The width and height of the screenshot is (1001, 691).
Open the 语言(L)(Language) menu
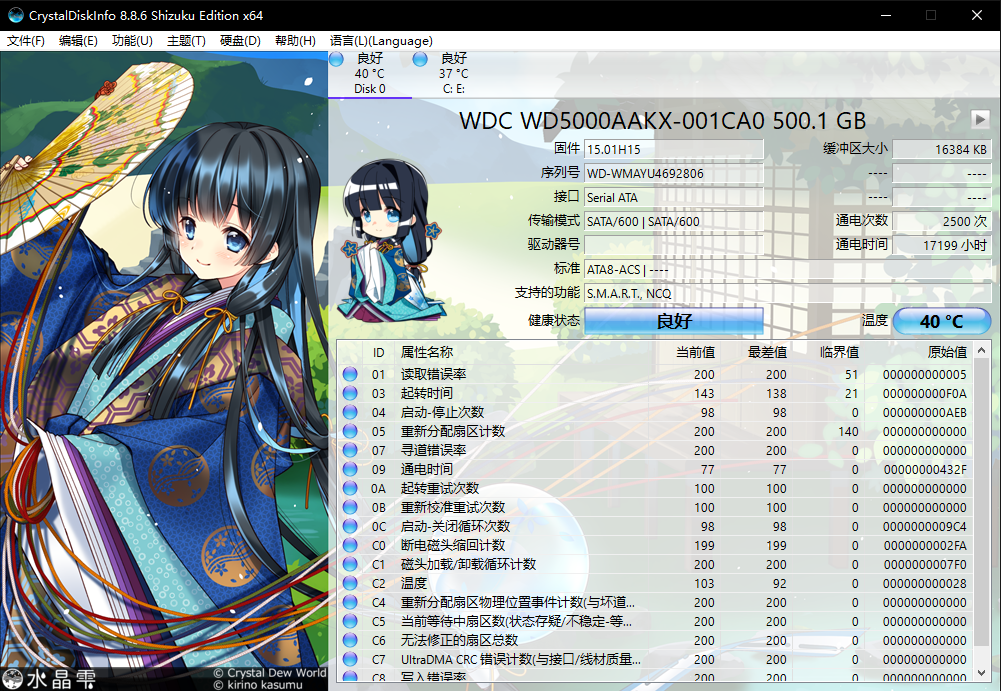click(381, 41)
